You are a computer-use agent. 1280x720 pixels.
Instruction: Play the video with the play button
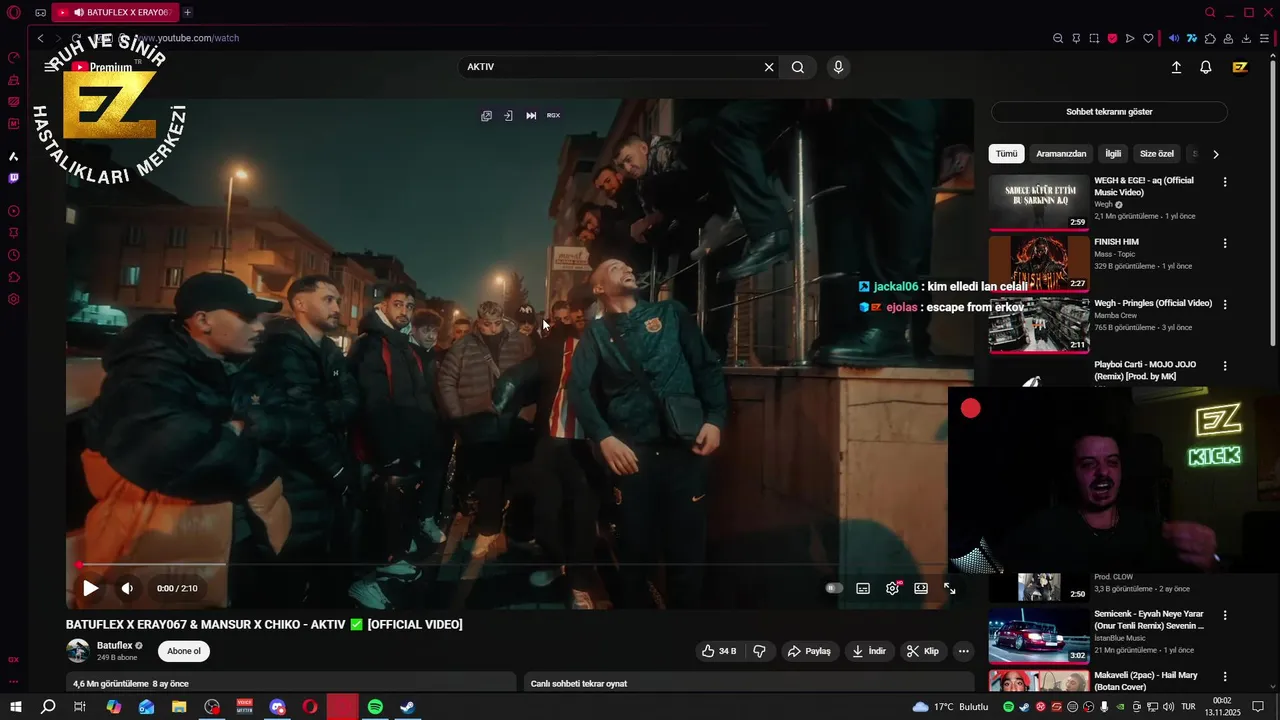[x=90, y=588]
